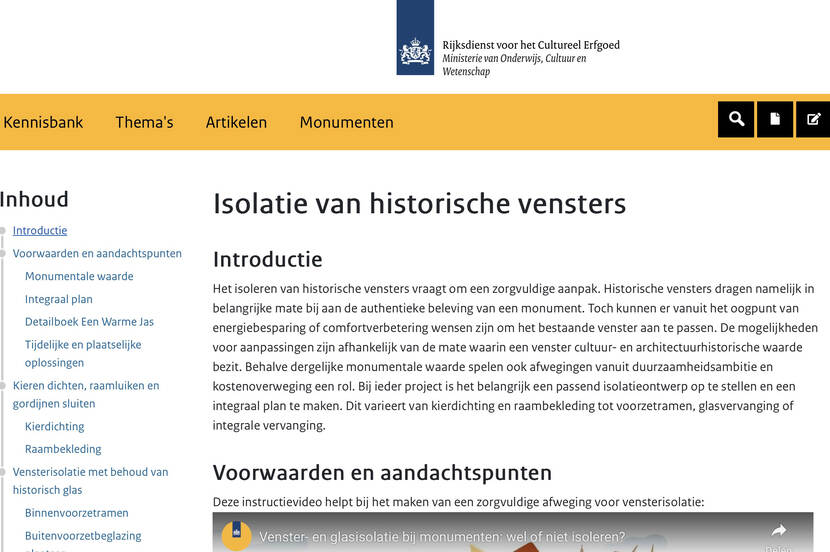The width and height of the screenshot is (830, 552).
Task: Go to the Introductie section link
Action: pos(40,231)
